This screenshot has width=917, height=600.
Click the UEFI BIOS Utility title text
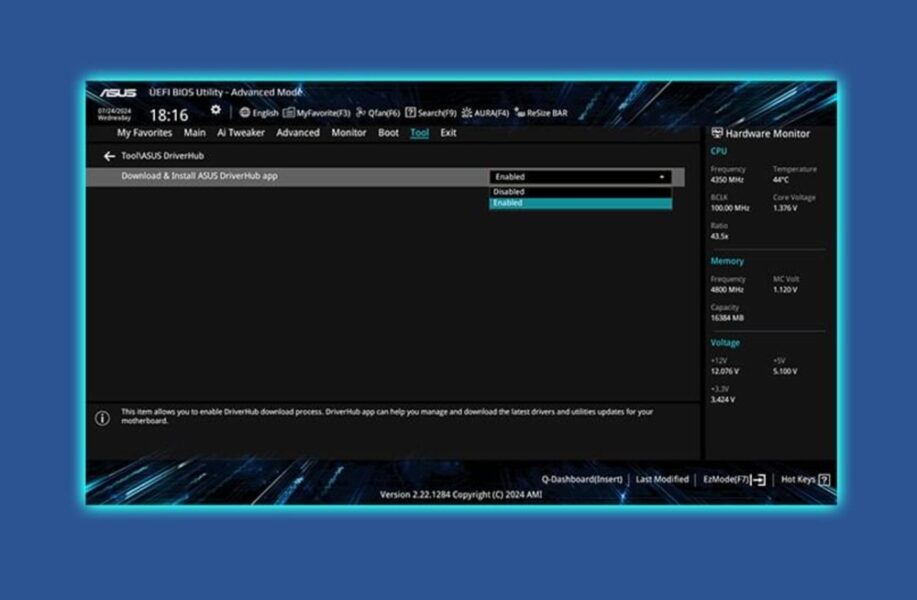click(x=226, y=92)
